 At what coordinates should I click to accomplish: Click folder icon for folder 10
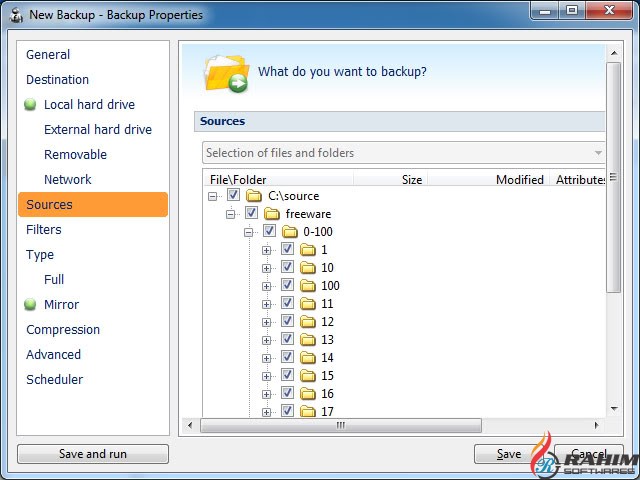(x=307, y=267)
